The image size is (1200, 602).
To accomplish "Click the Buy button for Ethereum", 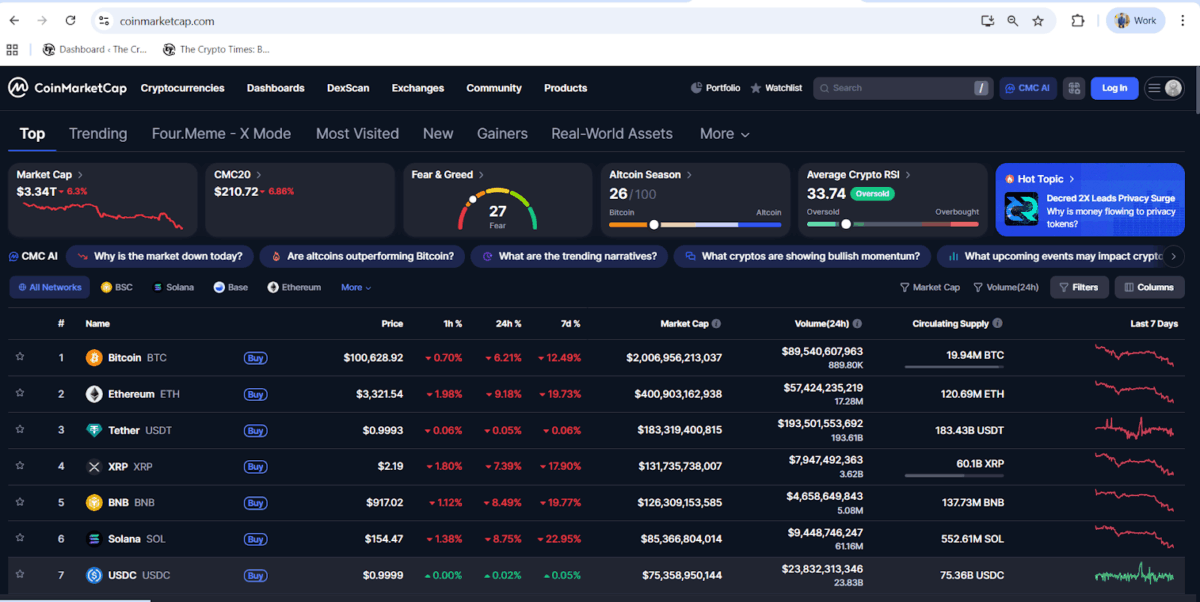I will coord(255,394).
